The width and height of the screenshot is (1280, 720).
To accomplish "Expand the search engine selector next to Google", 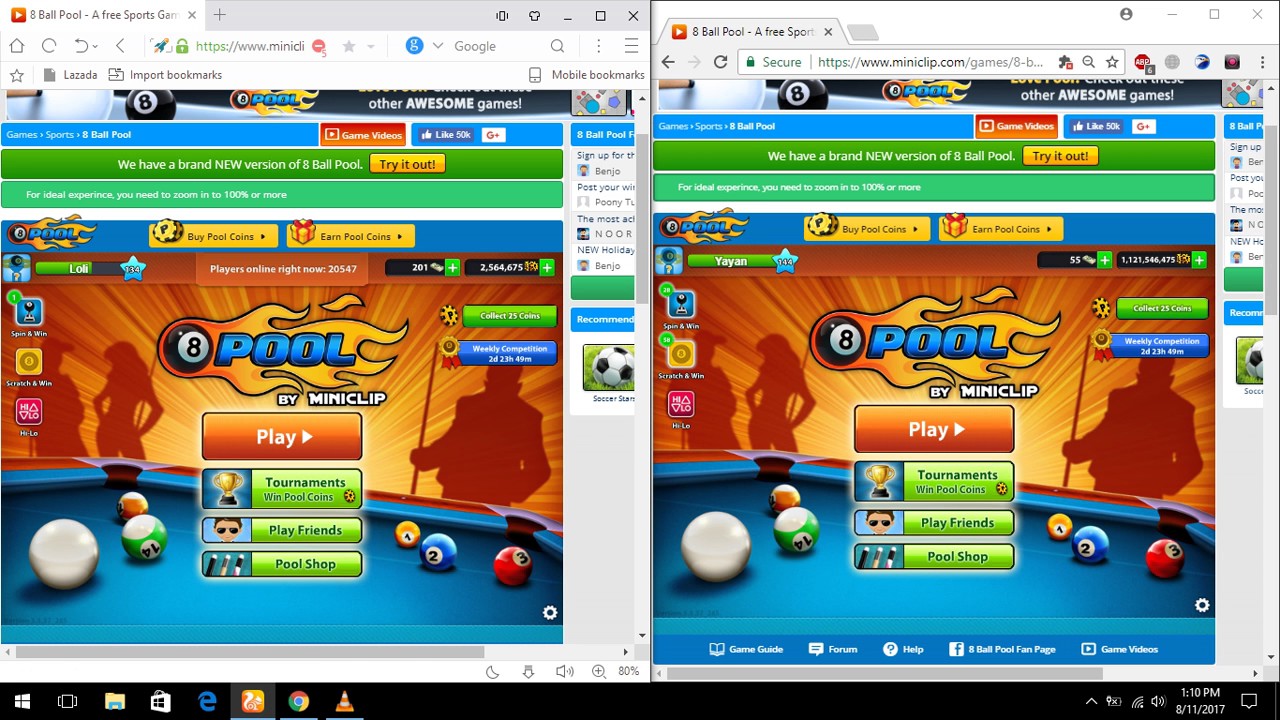I will coord(437,46).
